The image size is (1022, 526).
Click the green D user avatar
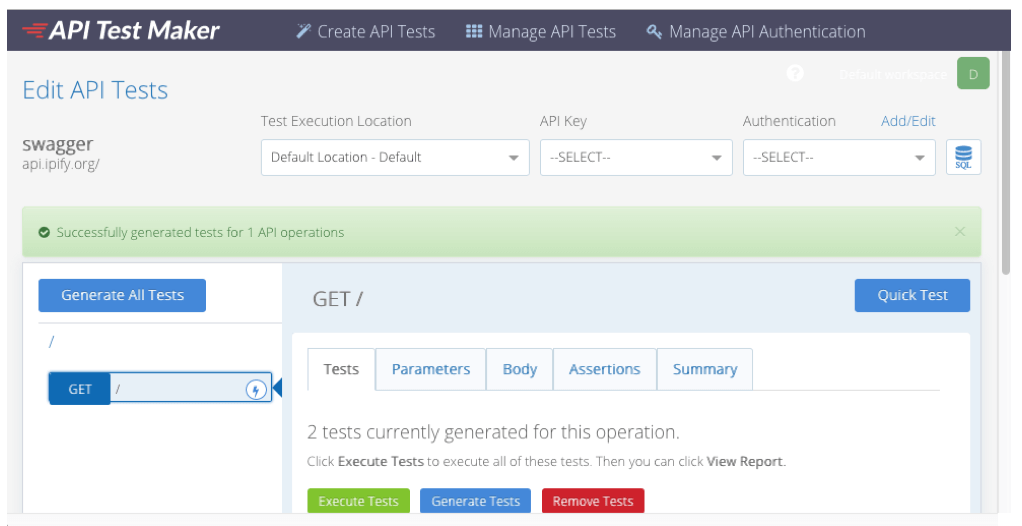[x=972, y=74]
